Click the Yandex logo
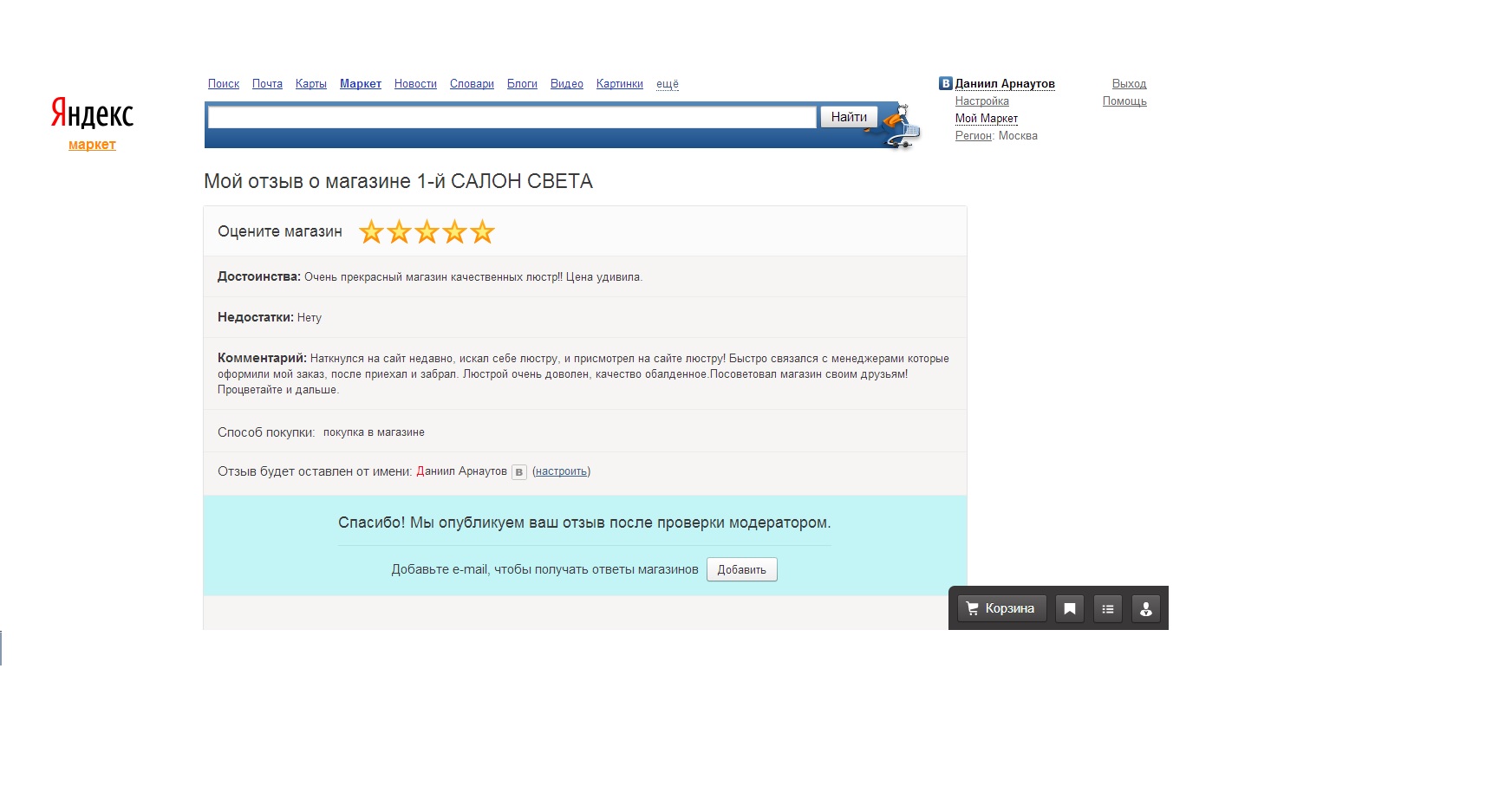Screen dimensions: 1512x792 pyautogui.click(x=92, y=114)
